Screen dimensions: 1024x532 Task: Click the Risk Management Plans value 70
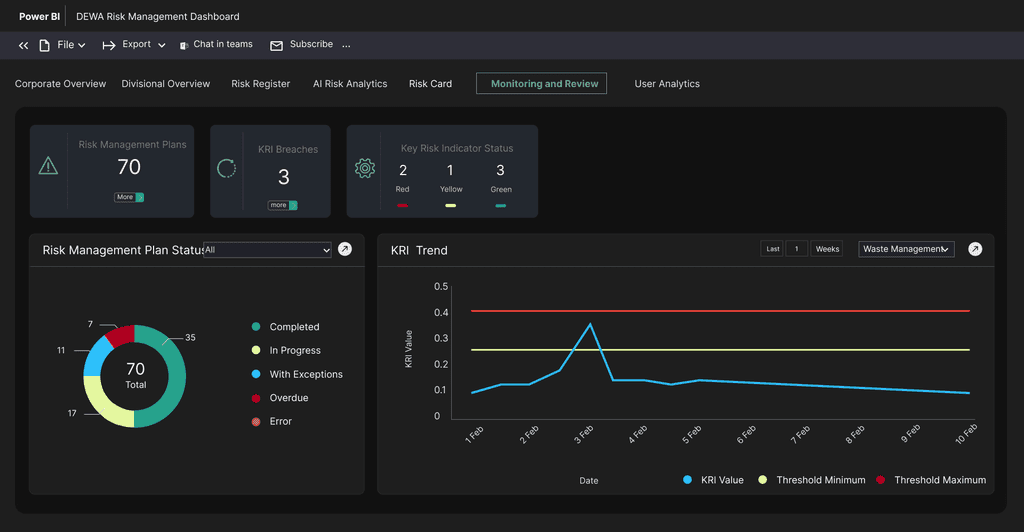click(x=129, y=167)
